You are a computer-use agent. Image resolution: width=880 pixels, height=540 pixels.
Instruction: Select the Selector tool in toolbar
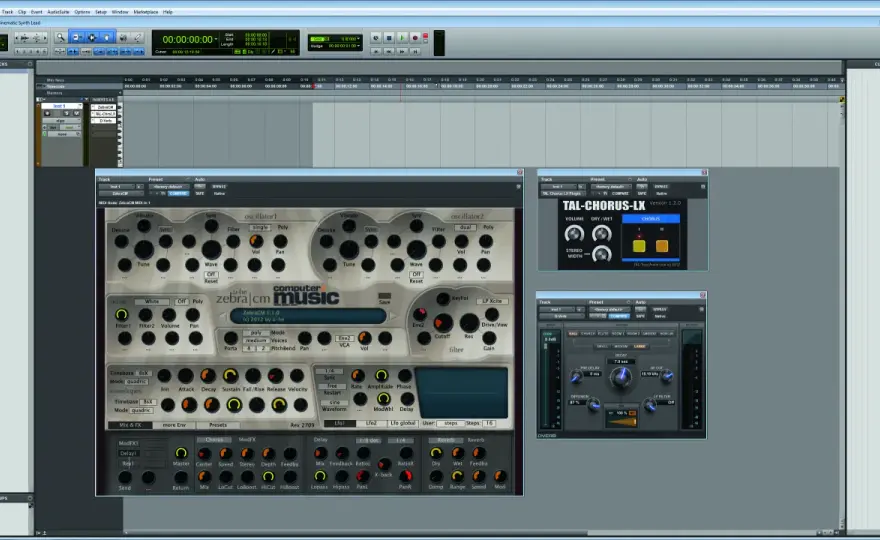tap(92, 38)
